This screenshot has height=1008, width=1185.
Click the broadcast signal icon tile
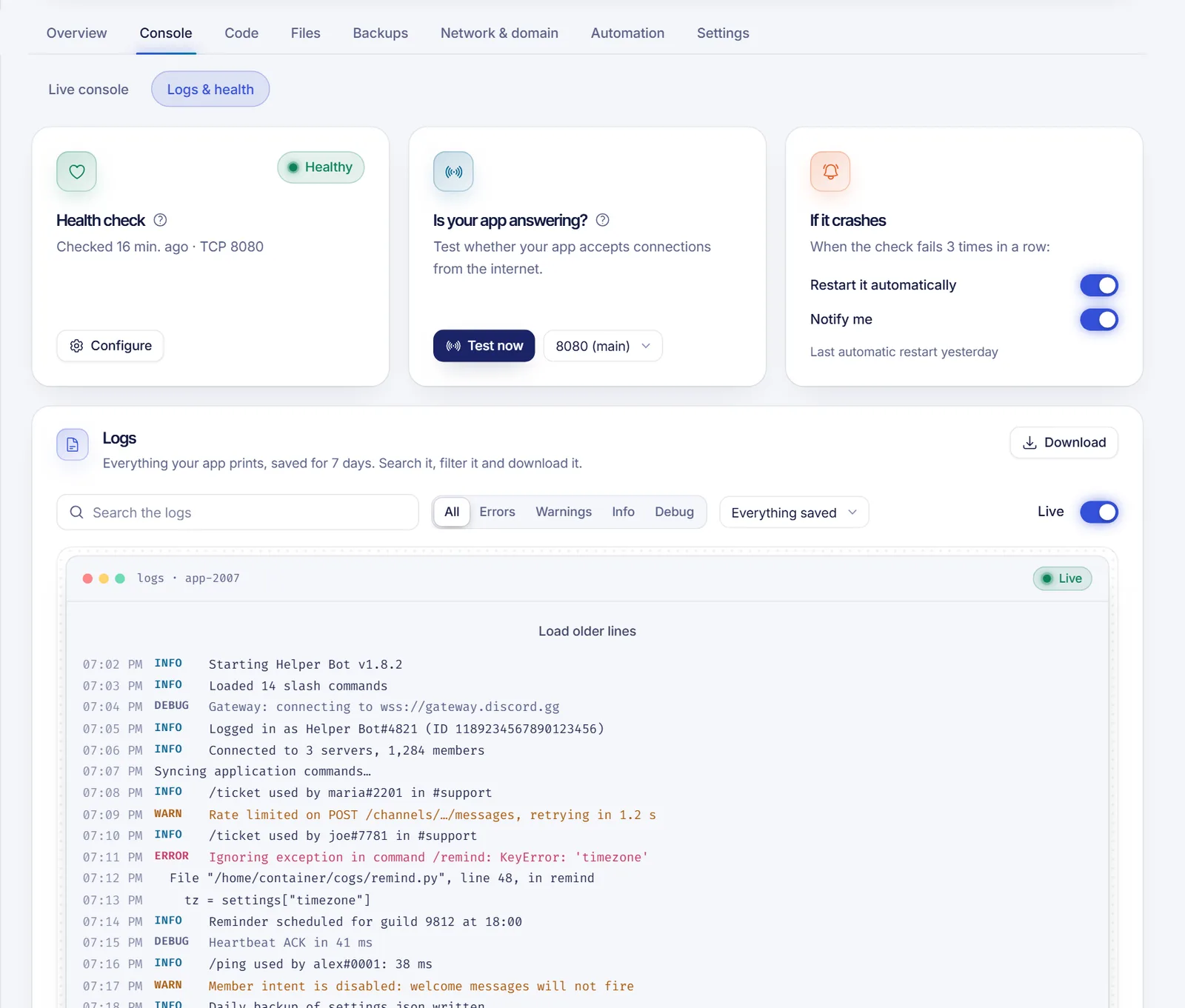(453, 172)
